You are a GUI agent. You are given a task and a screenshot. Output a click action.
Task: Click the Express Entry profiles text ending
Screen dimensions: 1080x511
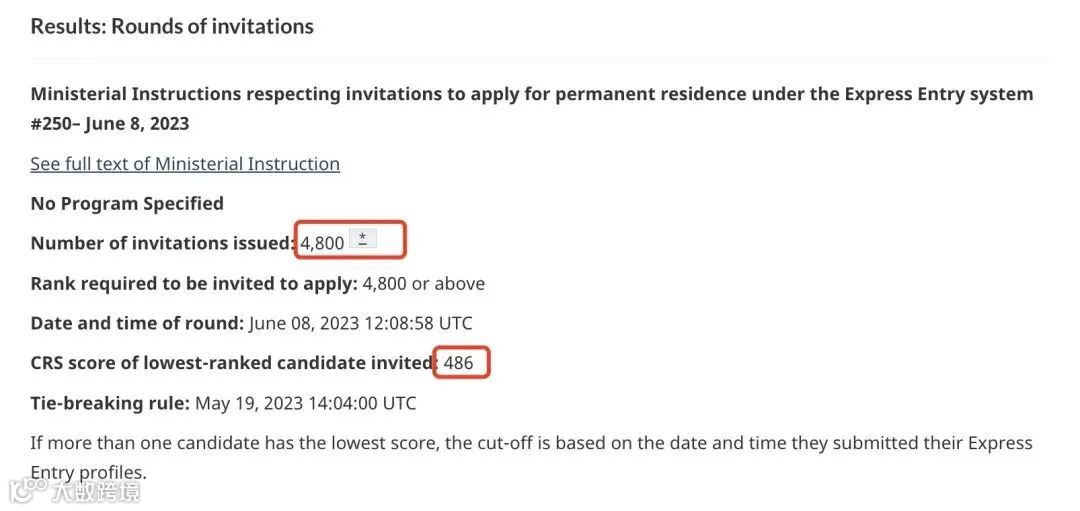89,473
